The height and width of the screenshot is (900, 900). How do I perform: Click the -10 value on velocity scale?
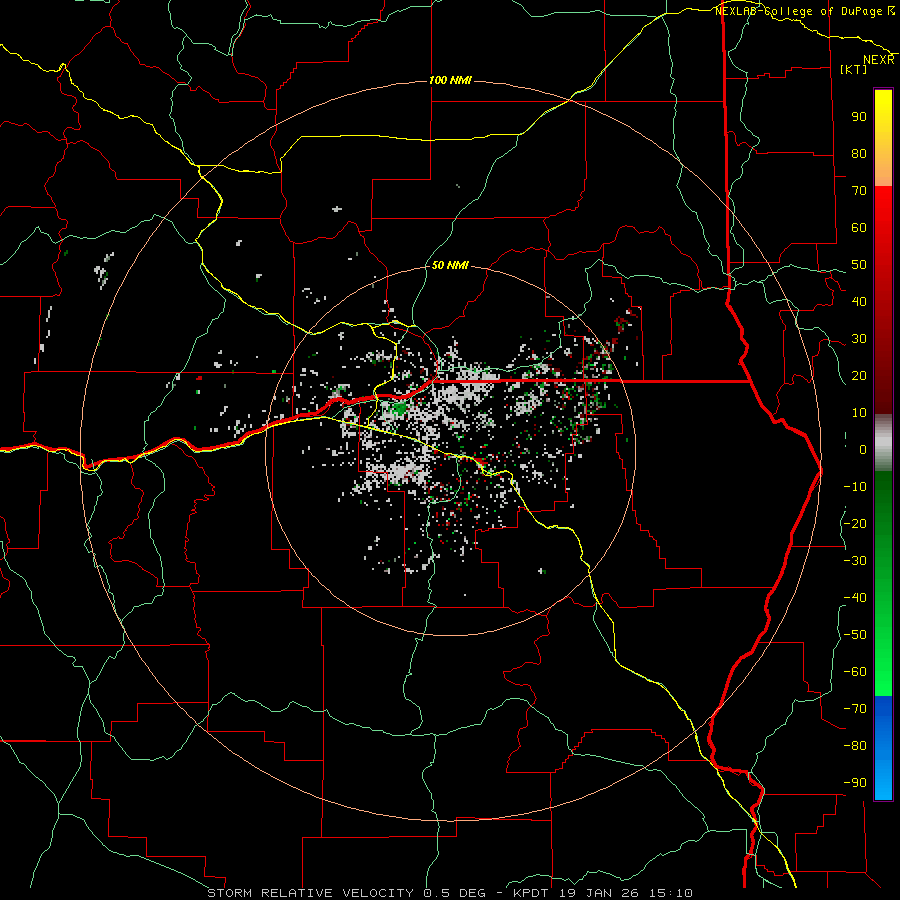coord(855,487)
